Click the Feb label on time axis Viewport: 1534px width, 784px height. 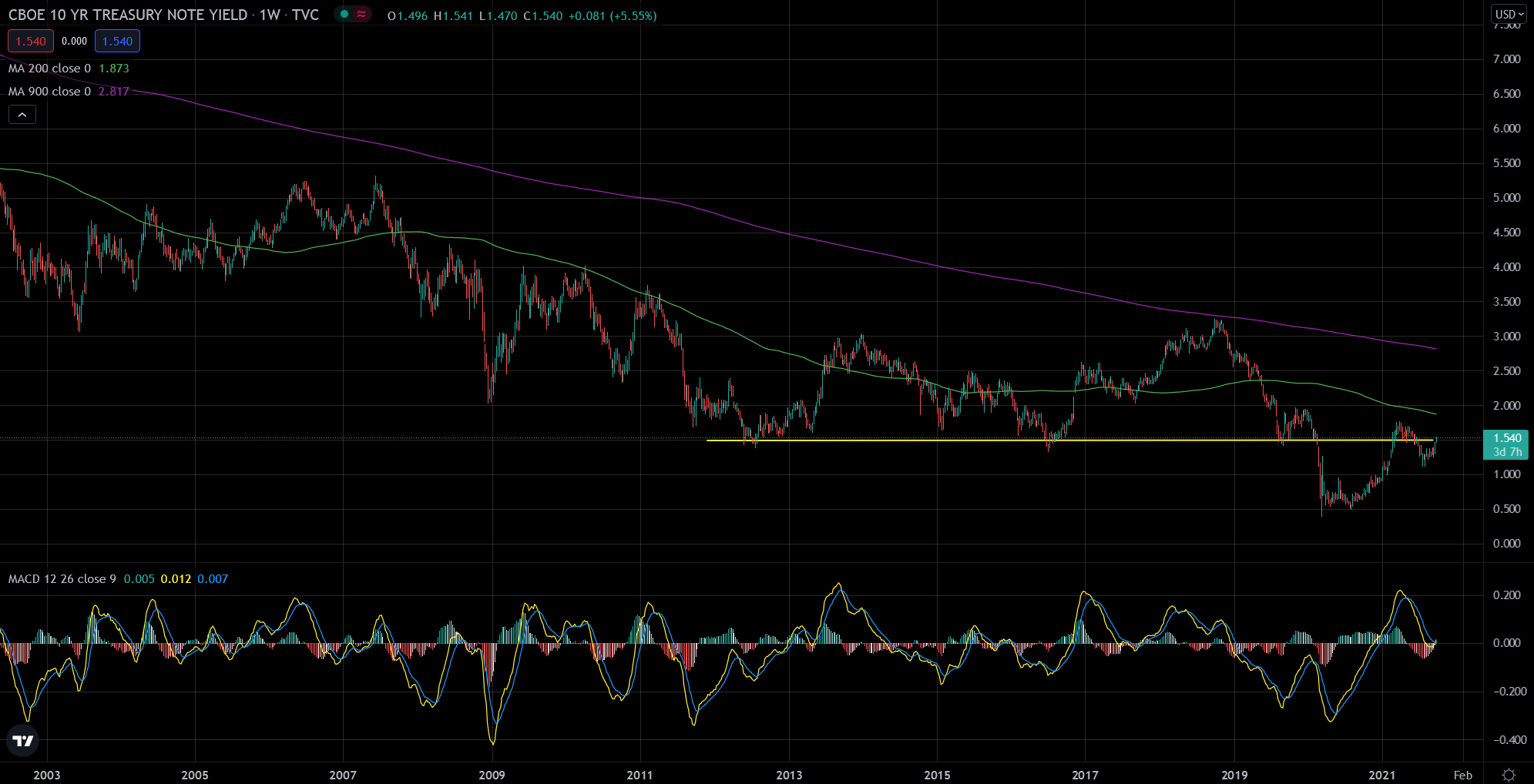pos(1463,775)
